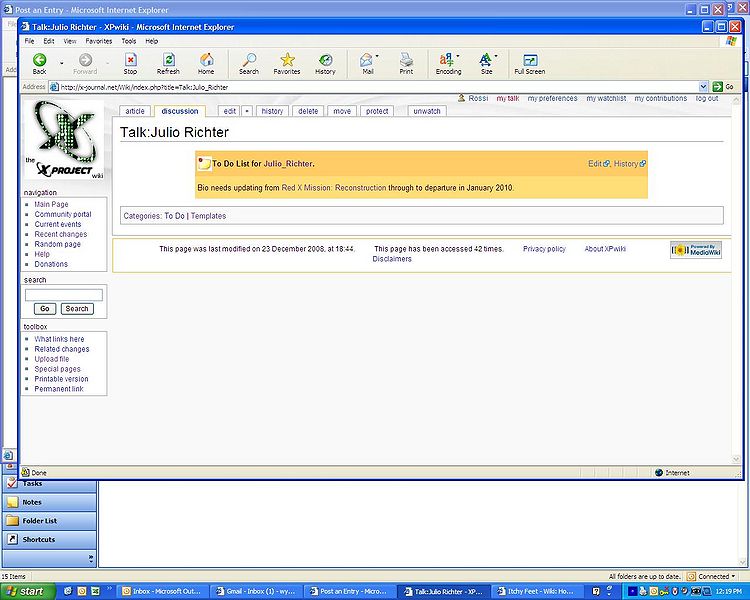Open Recent changes in navigation
This screenshot has height=600, width=750.
pyautogui.click(x=61, y=234)
